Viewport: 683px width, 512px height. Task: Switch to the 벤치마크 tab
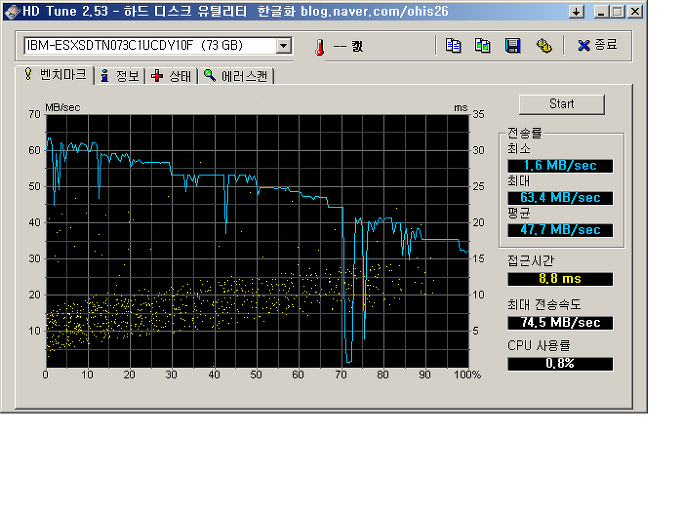(55, 75)
